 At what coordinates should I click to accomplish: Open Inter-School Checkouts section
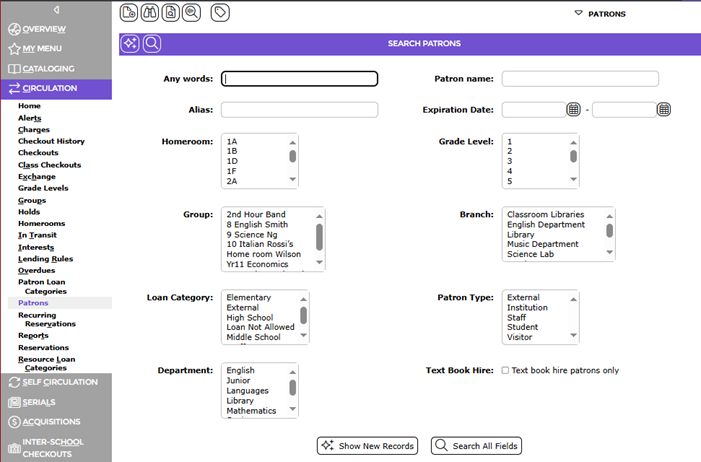(x=46, y=448)
